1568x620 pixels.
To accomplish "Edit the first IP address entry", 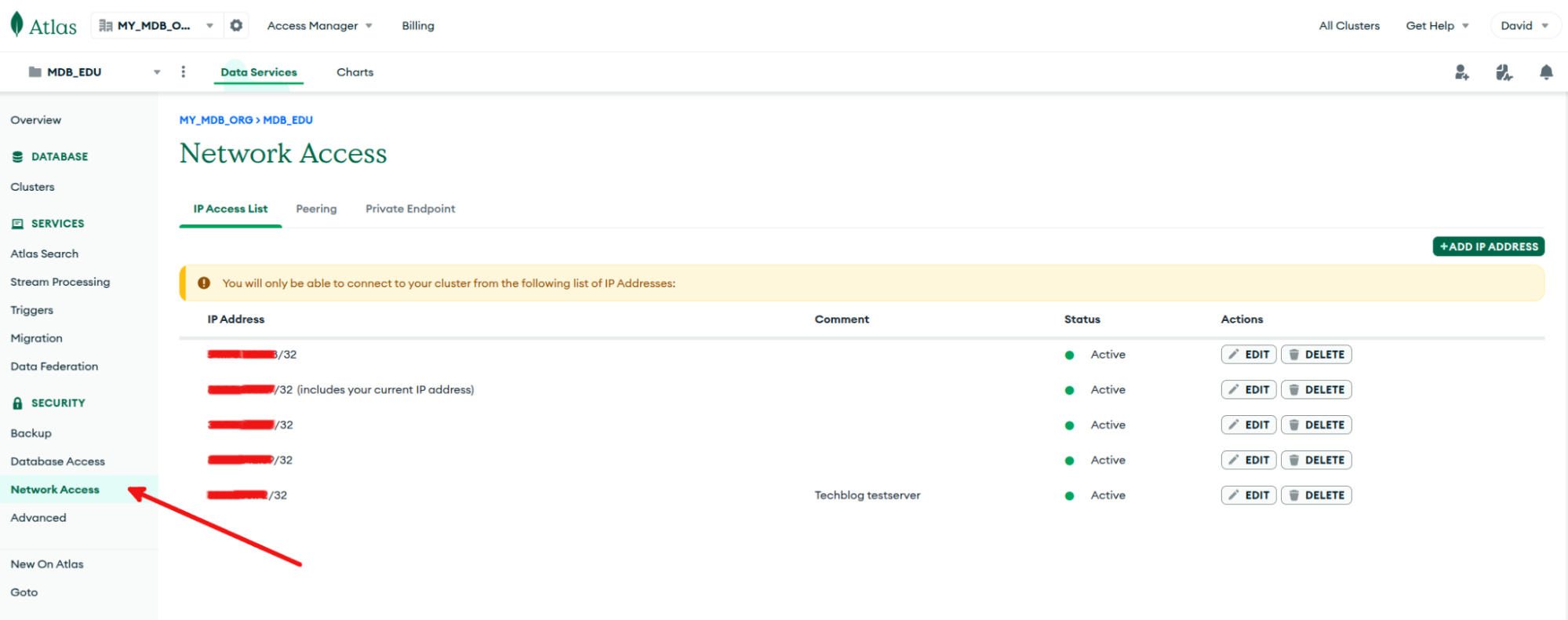I will [1249, 355].
